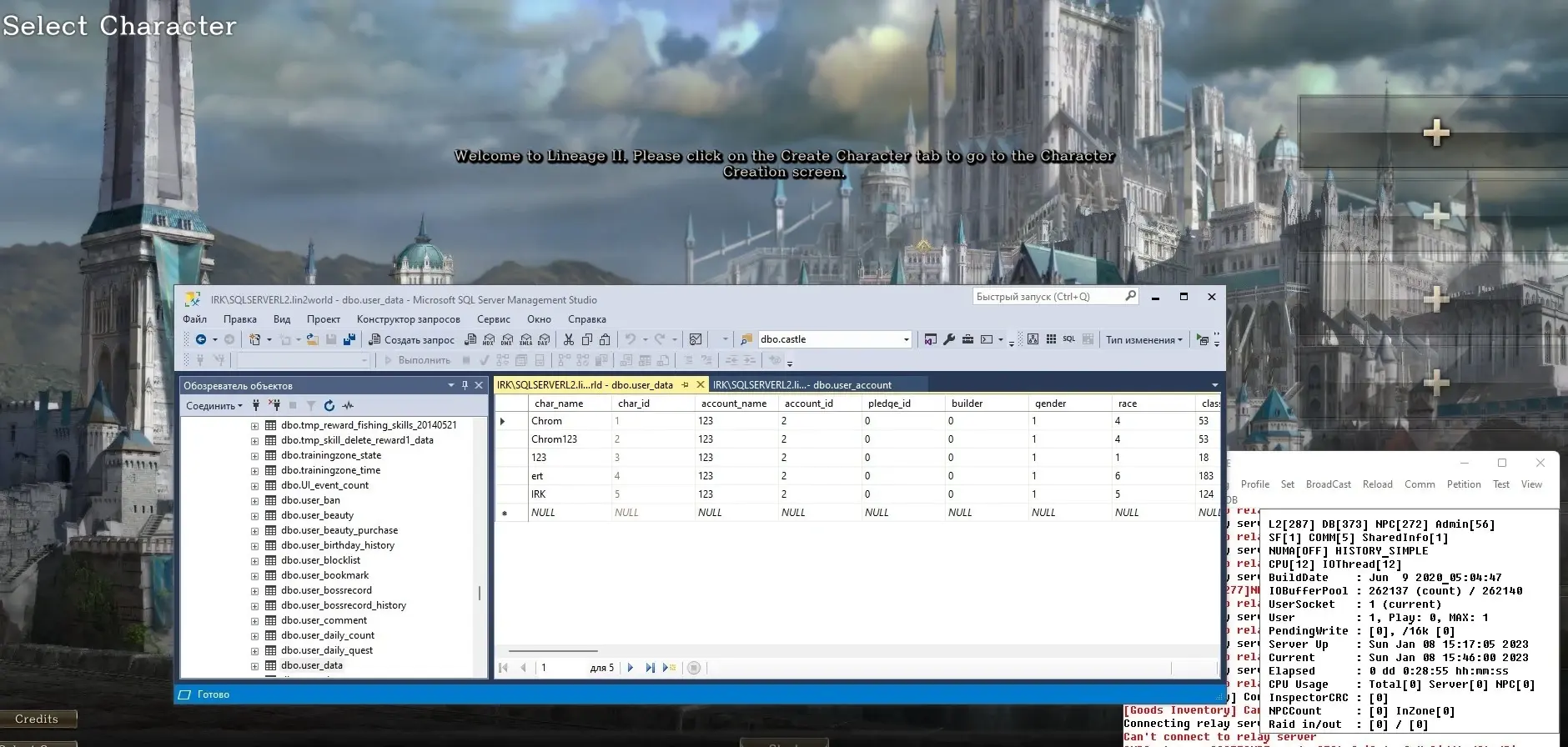
Task: Pin the Object Explorer panel
Action: pos(465,385)
